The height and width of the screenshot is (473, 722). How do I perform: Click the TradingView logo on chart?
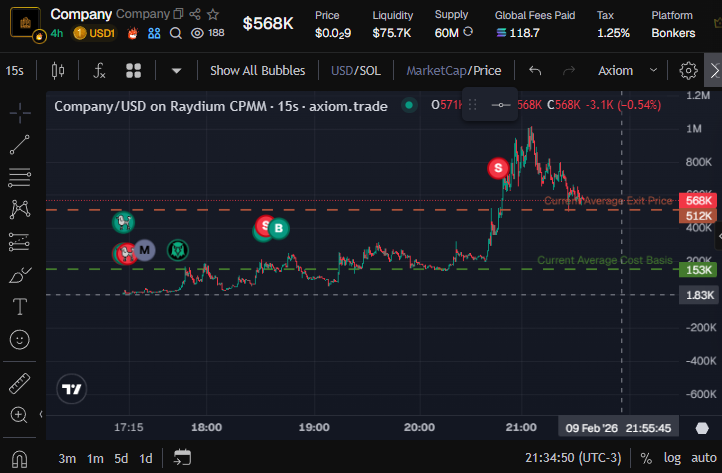71,389
